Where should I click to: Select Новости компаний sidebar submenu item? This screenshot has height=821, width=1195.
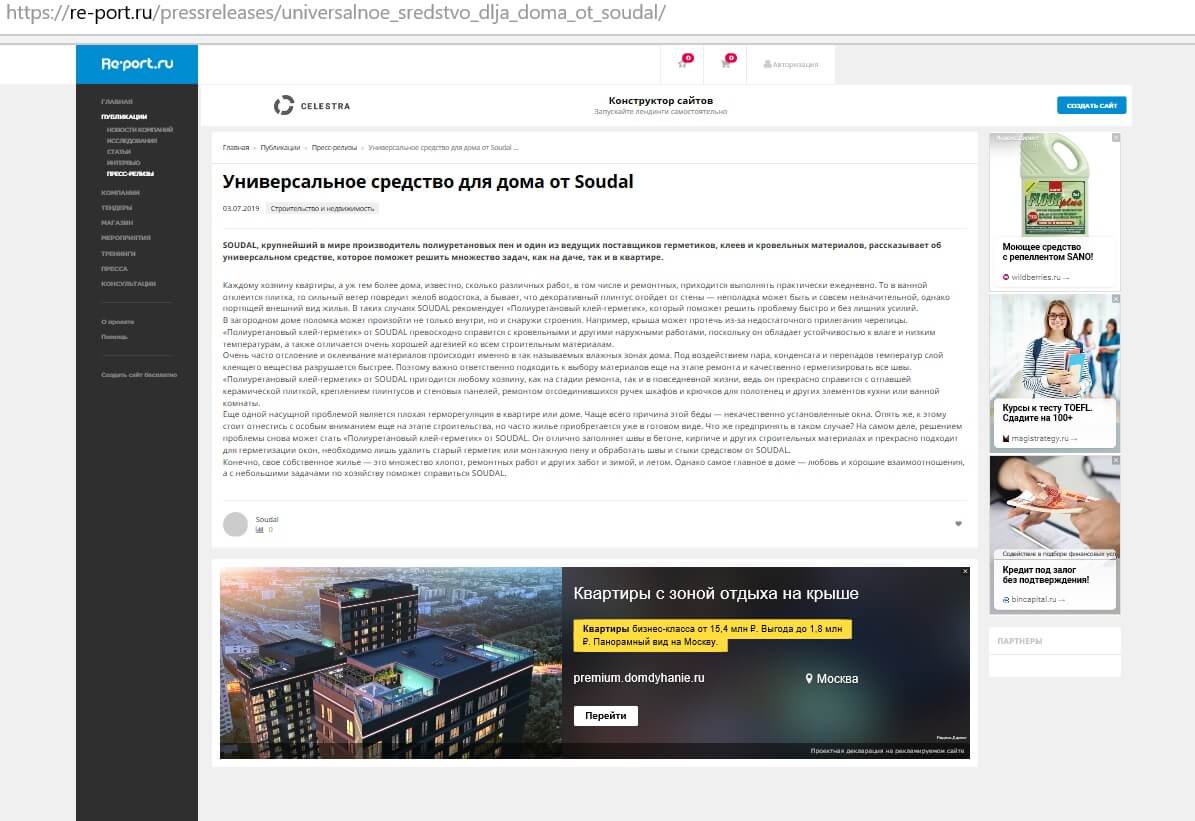coord(139,130)
